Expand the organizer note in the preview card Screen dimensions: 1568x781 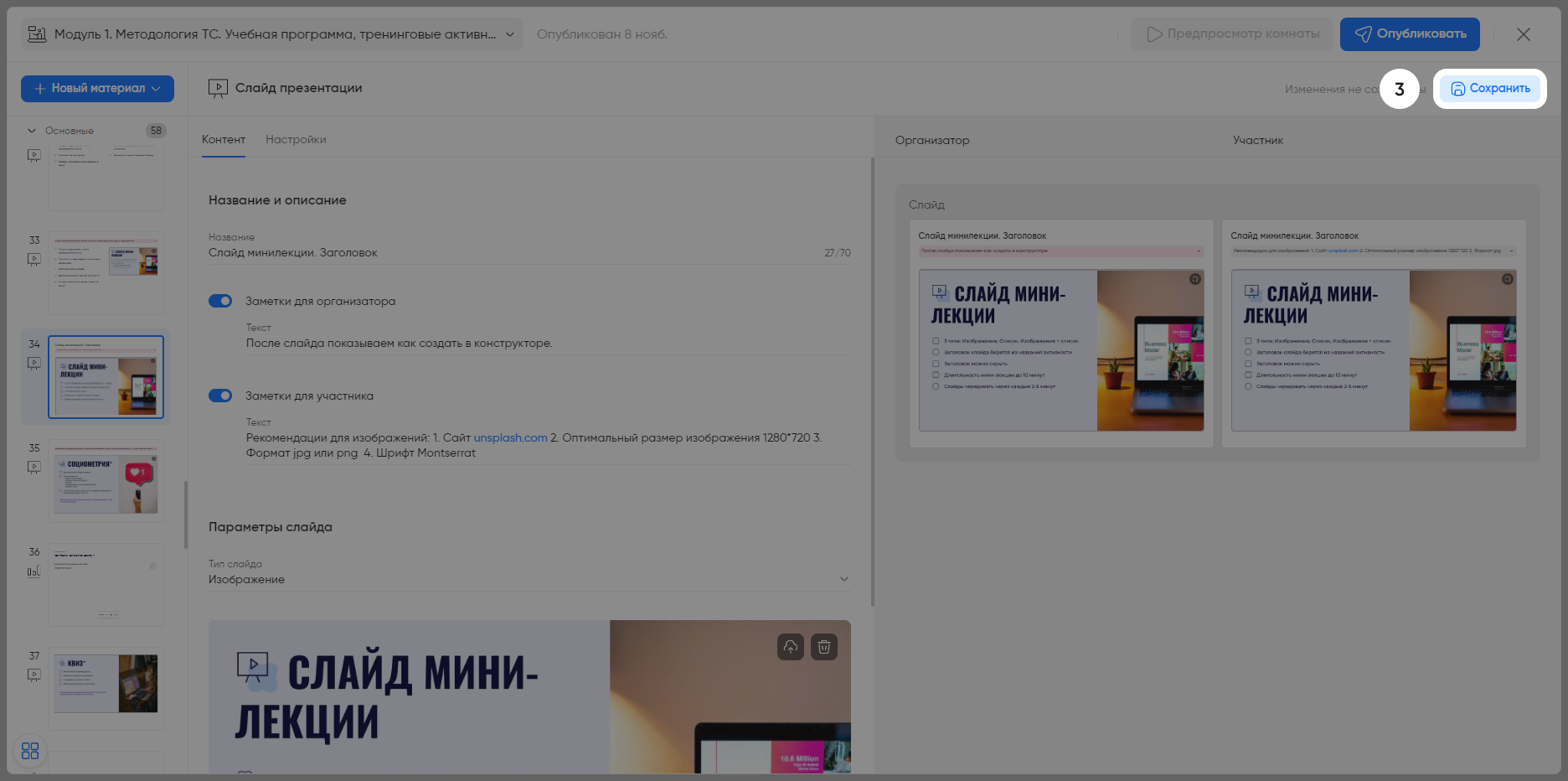coord(1199,251)
